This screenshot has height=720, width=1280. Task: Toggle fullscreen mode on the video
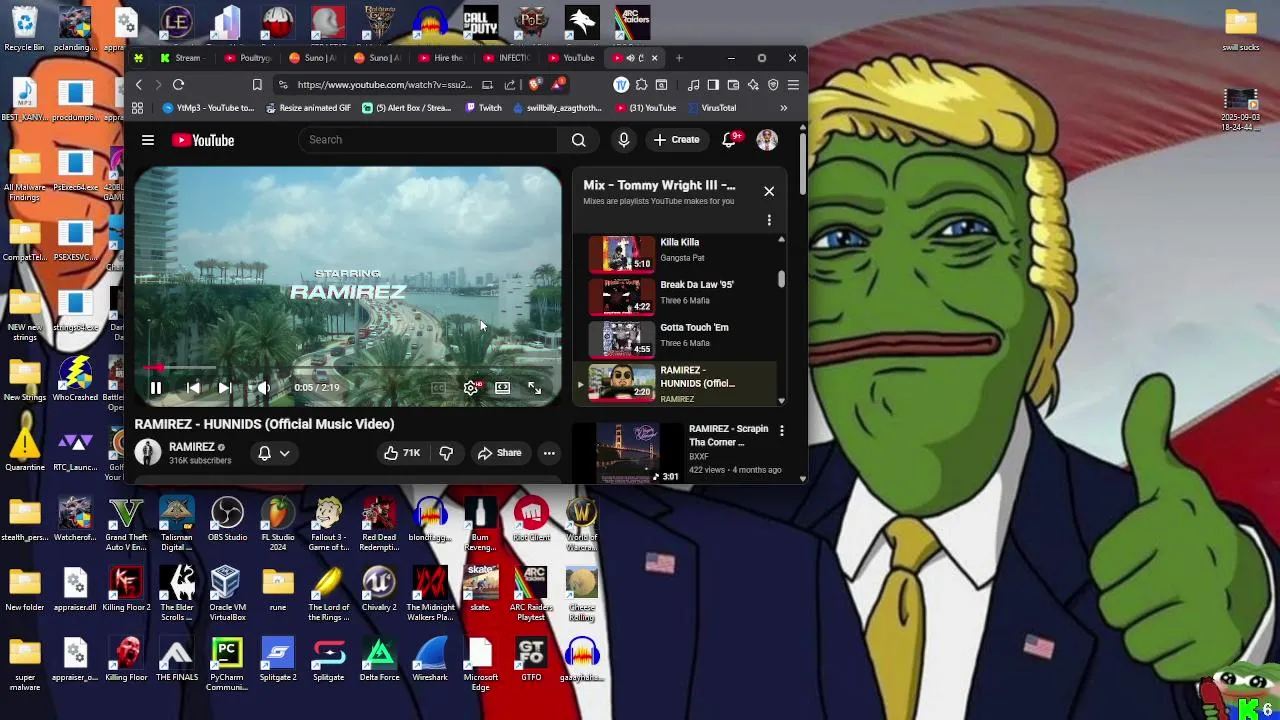tap(534, 388)
